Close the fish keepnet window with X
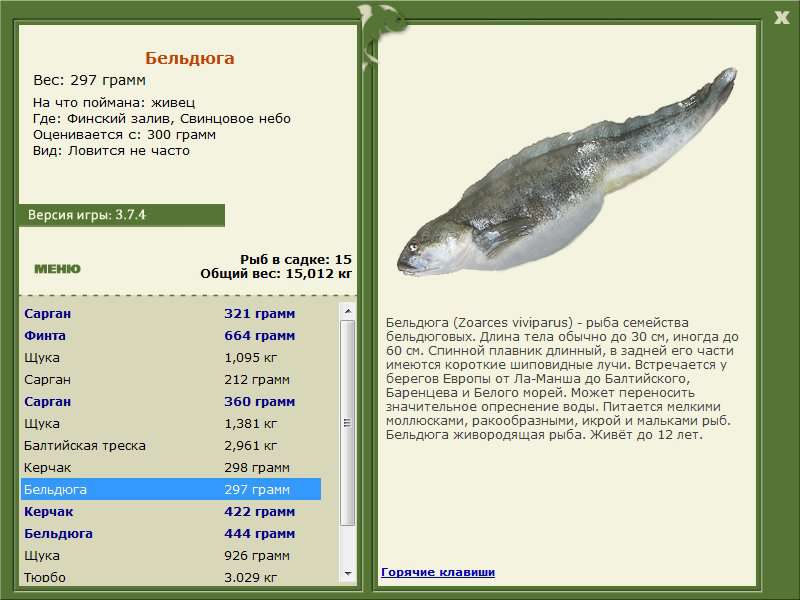 coord(781,18)
